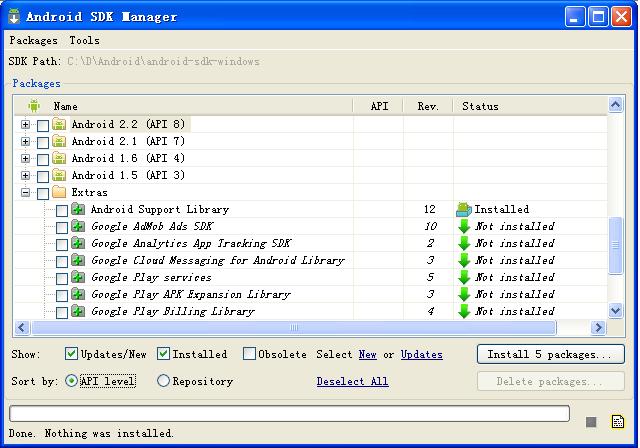
Task: Click the green download arrow for Google Play services
Action: click(464, 277)
